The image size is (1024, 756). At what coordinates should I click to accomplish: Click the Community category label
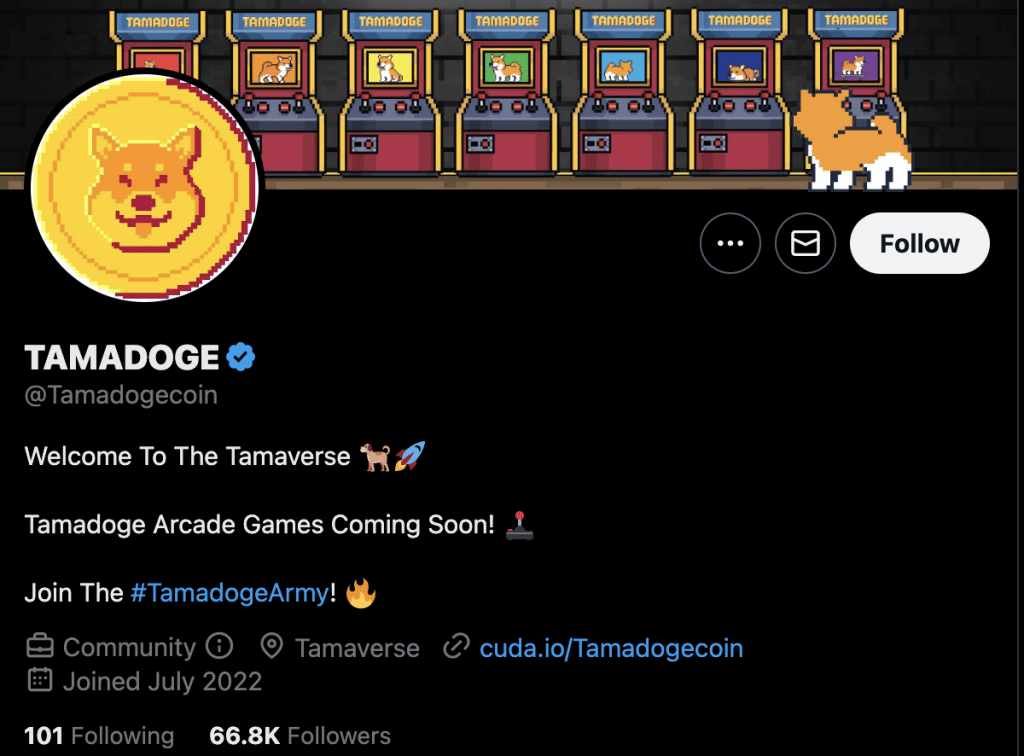click(129, 647)
